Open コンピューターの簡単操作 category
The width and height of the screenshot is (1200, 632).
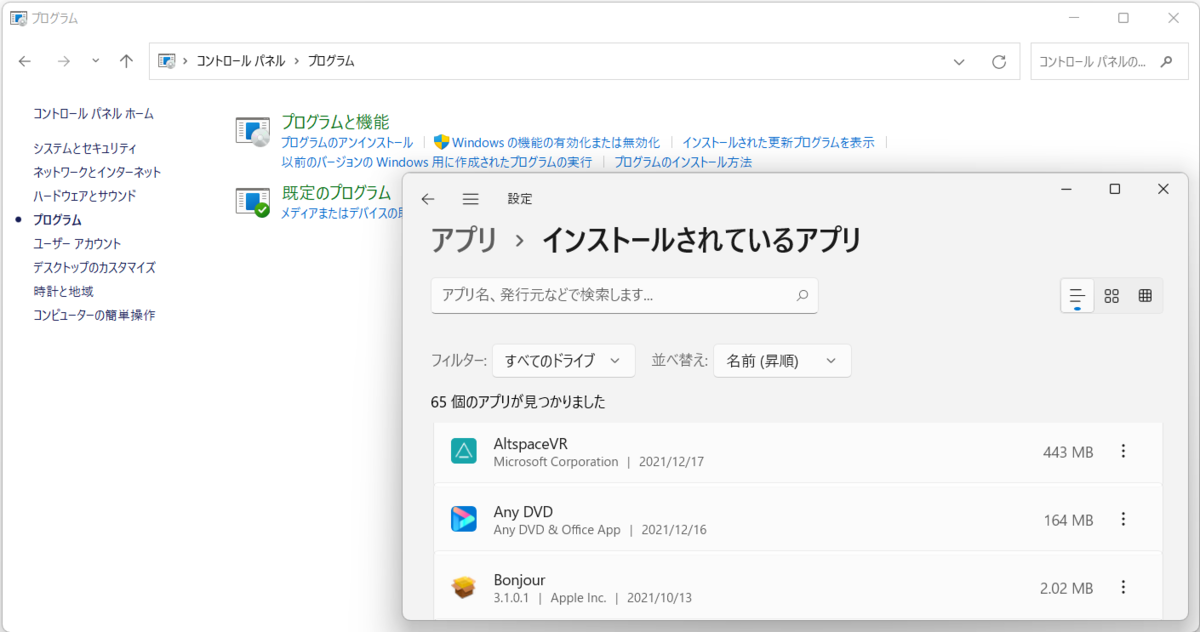tap(94, 316)
